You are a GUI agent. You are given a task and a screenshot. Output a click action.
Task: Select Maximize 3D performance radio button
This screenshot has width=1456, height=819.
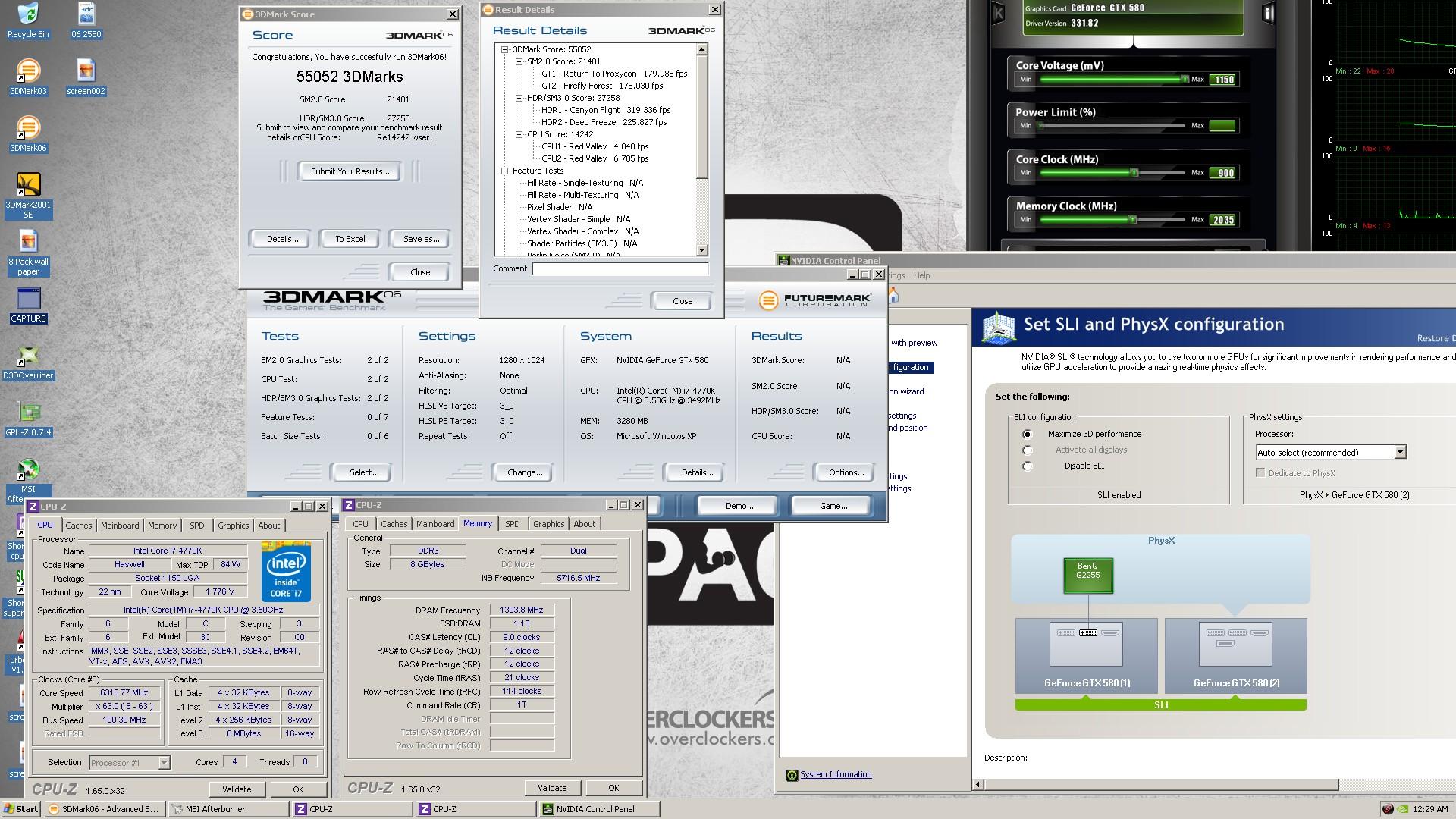[x=1028, y=435]
